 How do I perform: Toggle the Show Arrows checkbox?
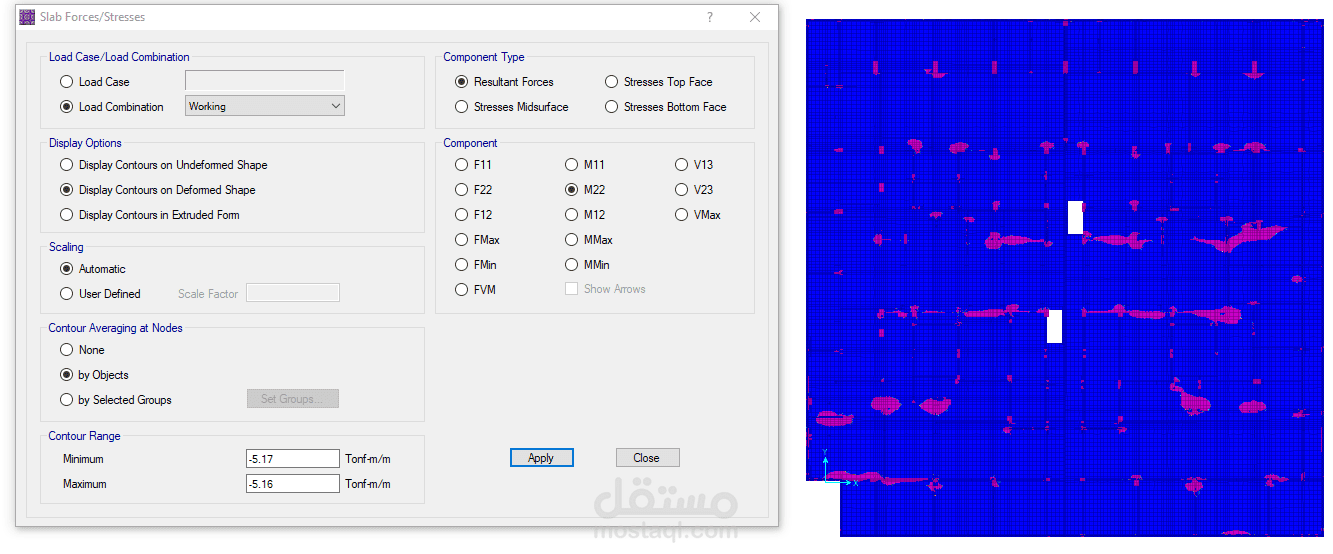(572, 289)
